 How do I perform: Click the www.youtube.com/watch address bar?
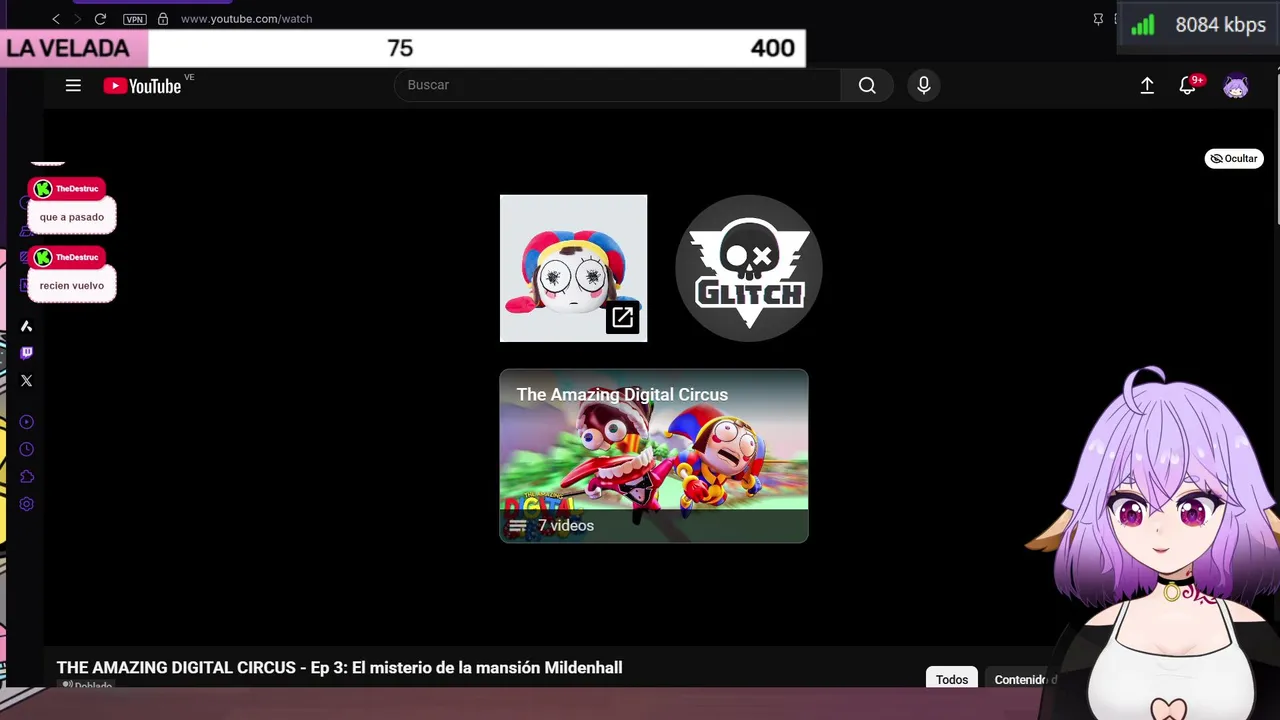pyautogui.click(x=246, y=19)
